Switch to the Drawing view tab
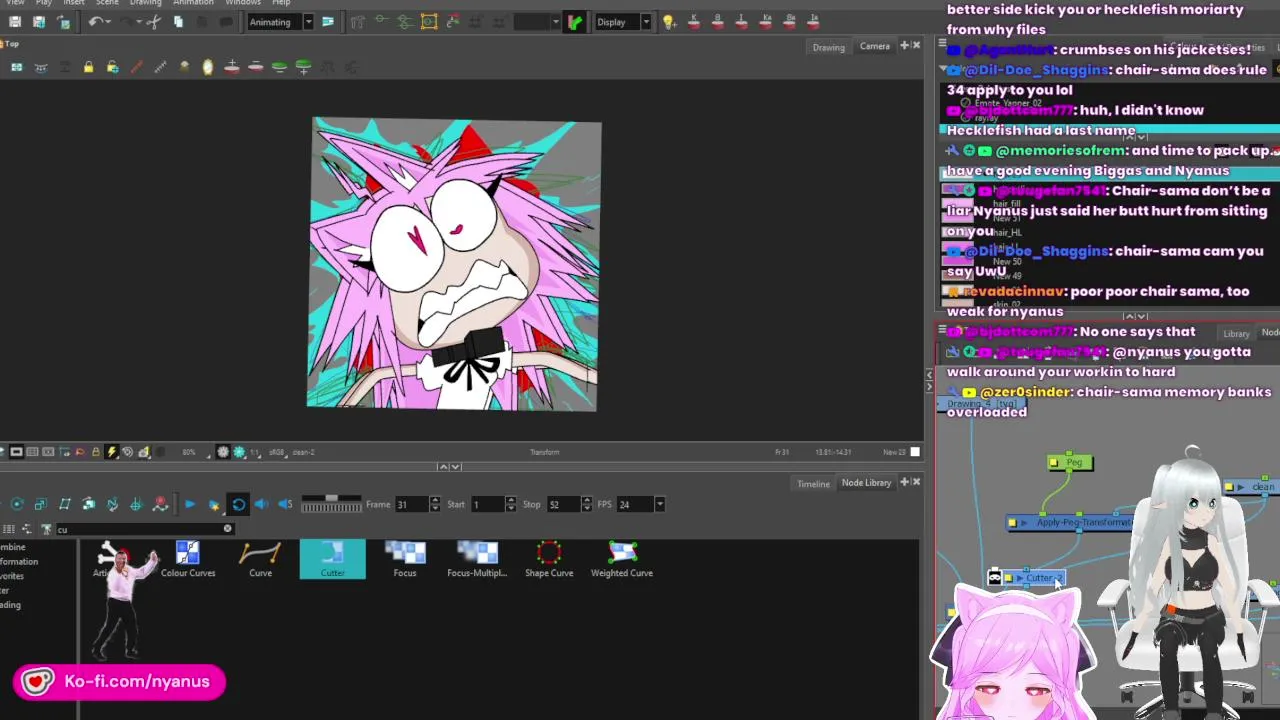1280x720 pixels. pos(828,47)
